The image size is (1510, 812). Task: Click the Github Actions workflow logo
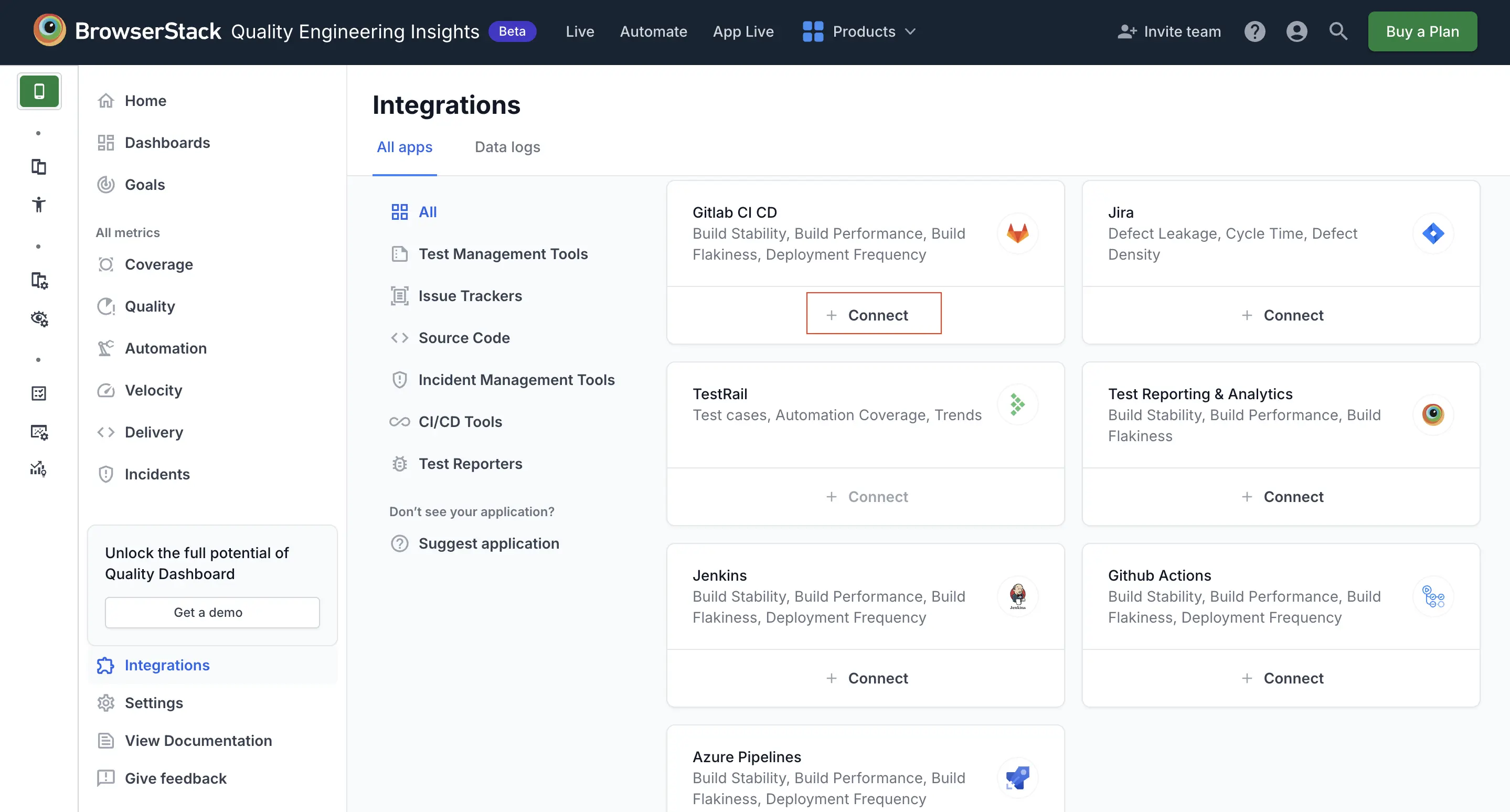(1433, 596)
